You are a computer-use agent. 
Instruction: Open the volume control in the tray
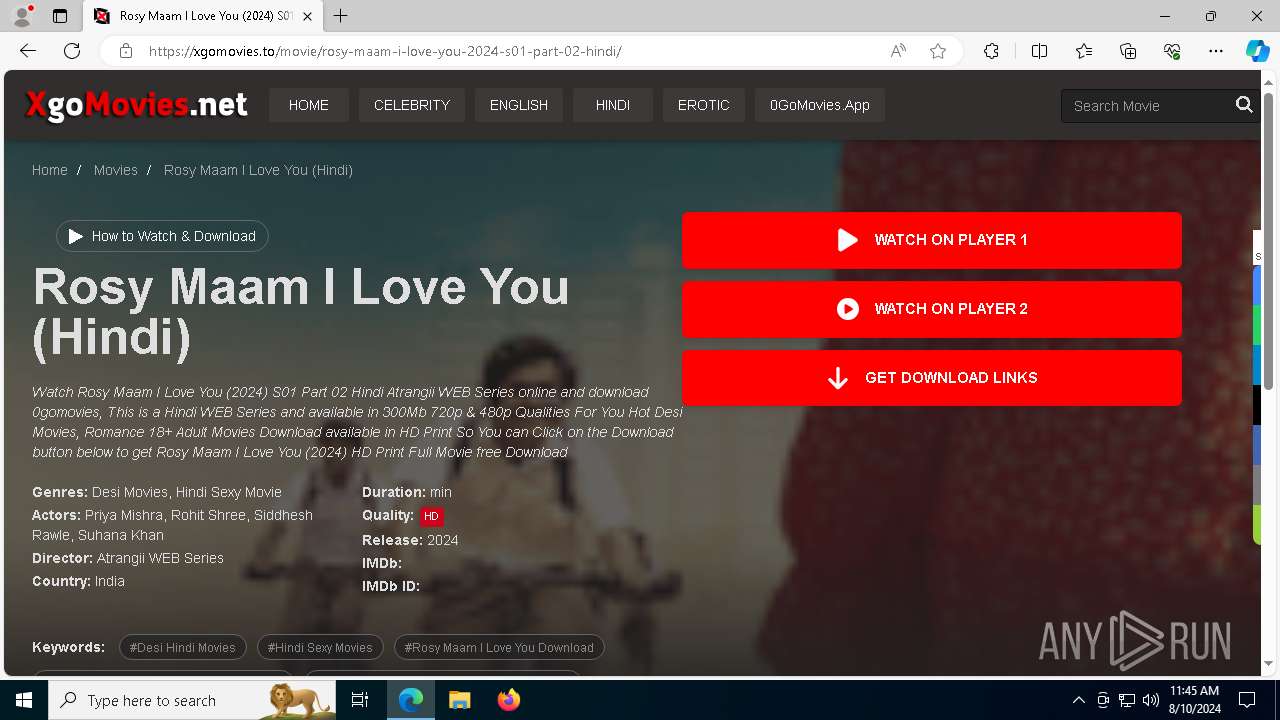[1150, 700]
